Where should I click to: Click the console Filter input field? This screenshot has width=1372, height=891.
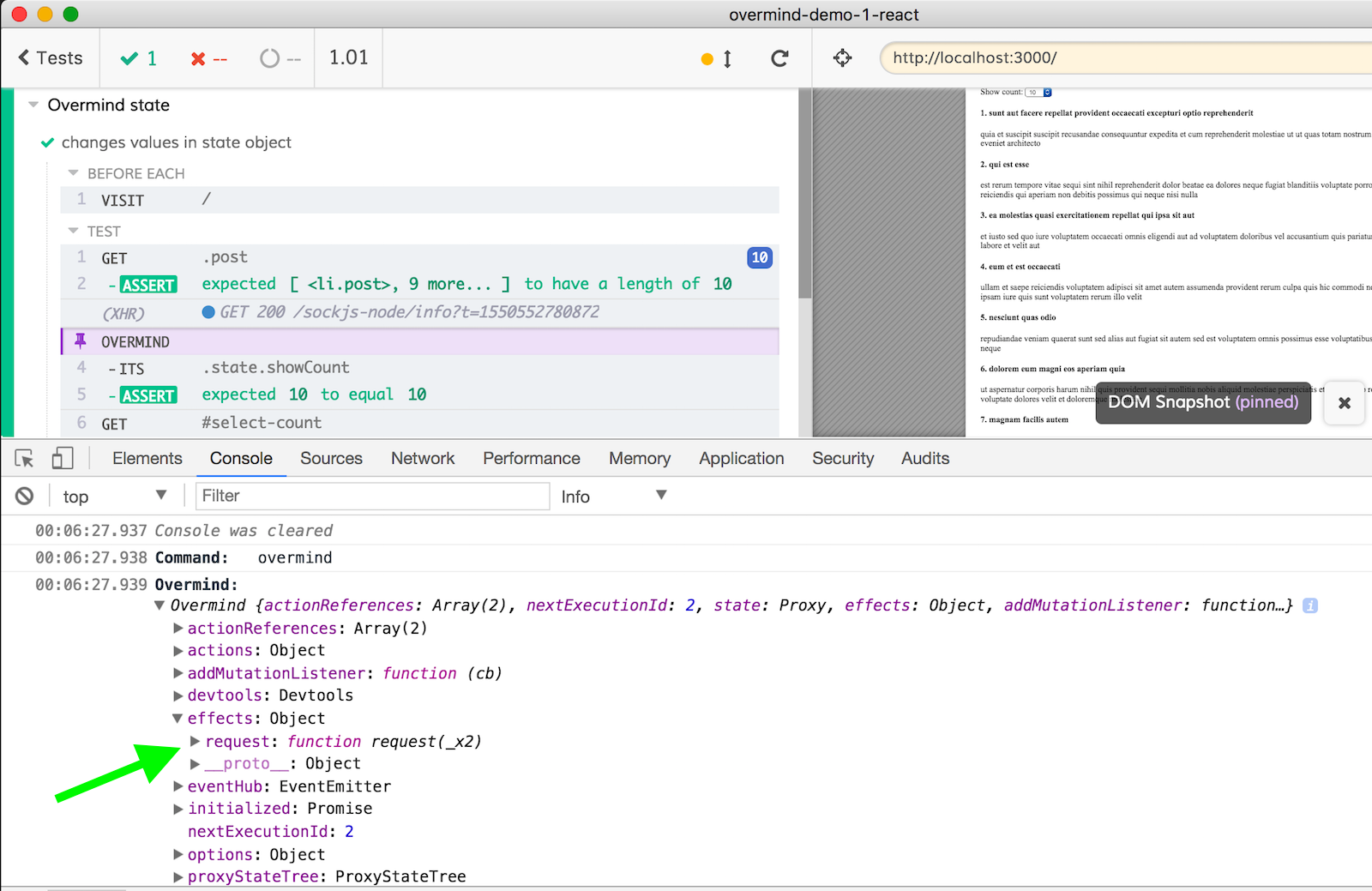[x=372, y=496]
